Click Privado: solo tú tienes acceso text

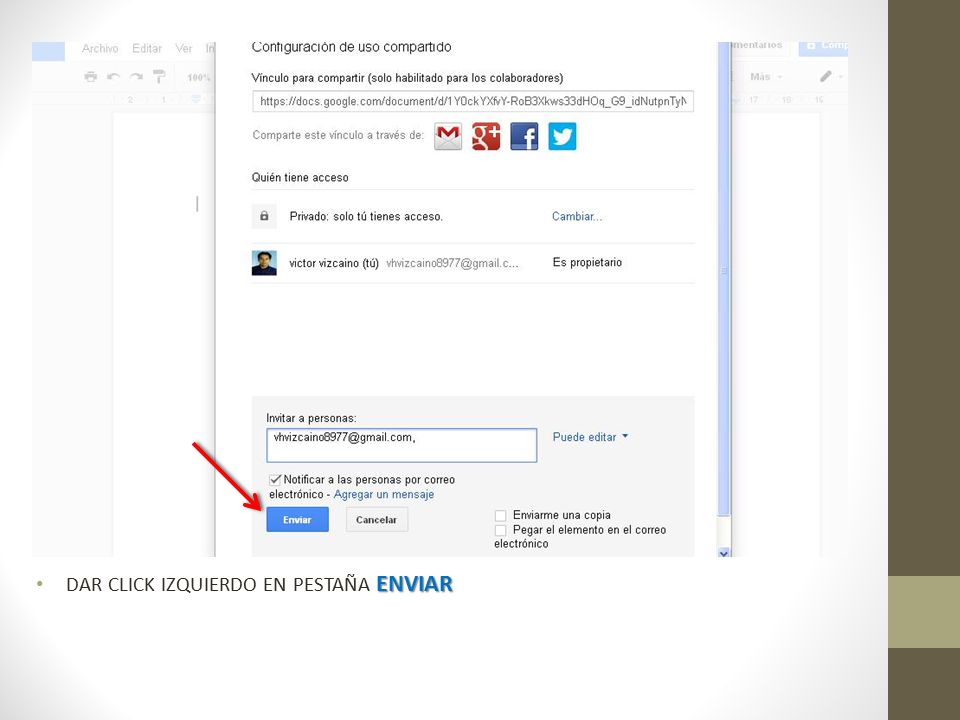tap(366, 216)
